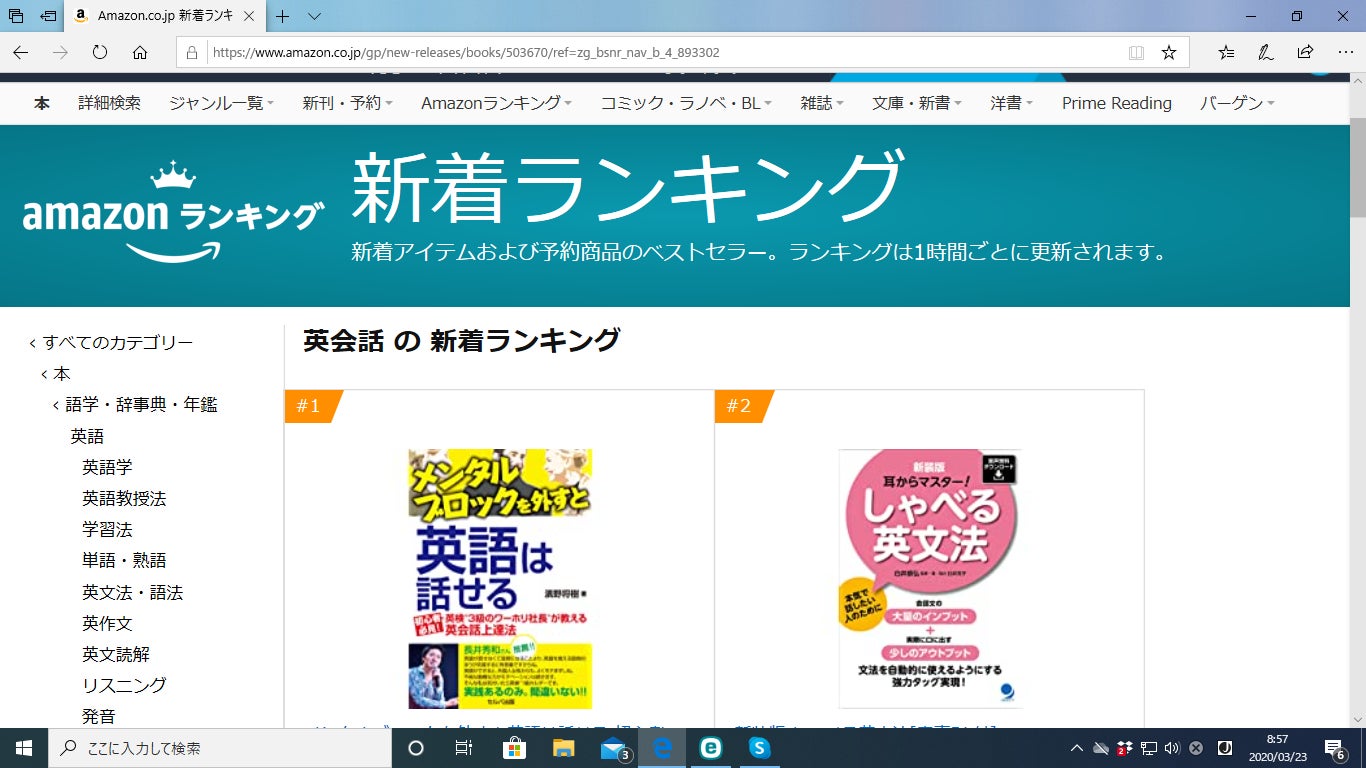Open Task View in the taskbar
The width and height of the screenshot is (1366, 768).
pyautogui.click(x=464, y=748)
